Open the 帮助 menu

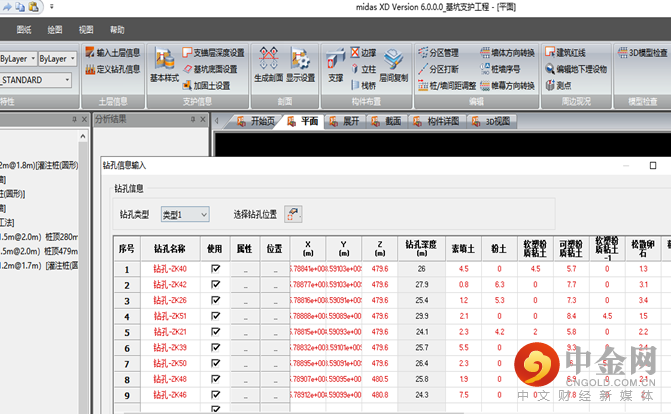117,30
